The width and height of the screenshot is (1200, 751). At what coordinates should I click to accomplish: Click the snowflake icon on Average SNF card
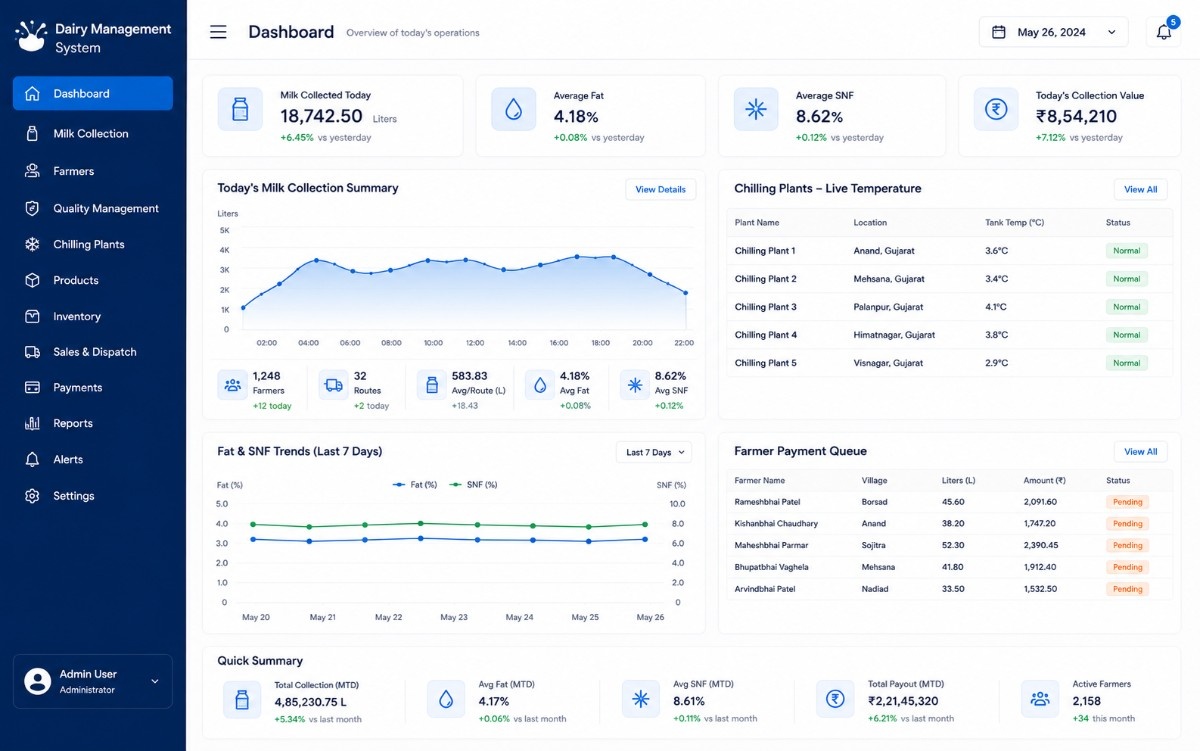pyautogui.click(x=756, y=109)
